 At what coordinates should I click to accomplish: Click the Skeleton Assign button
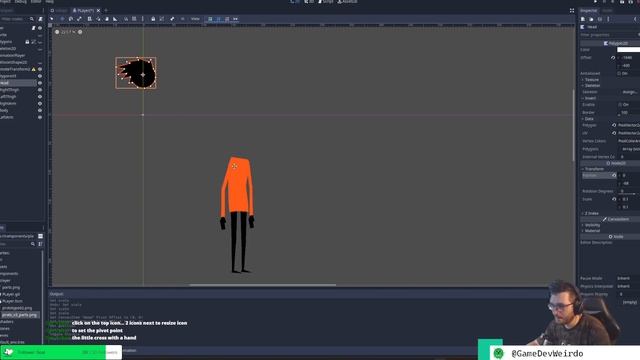tap(629, 92)
